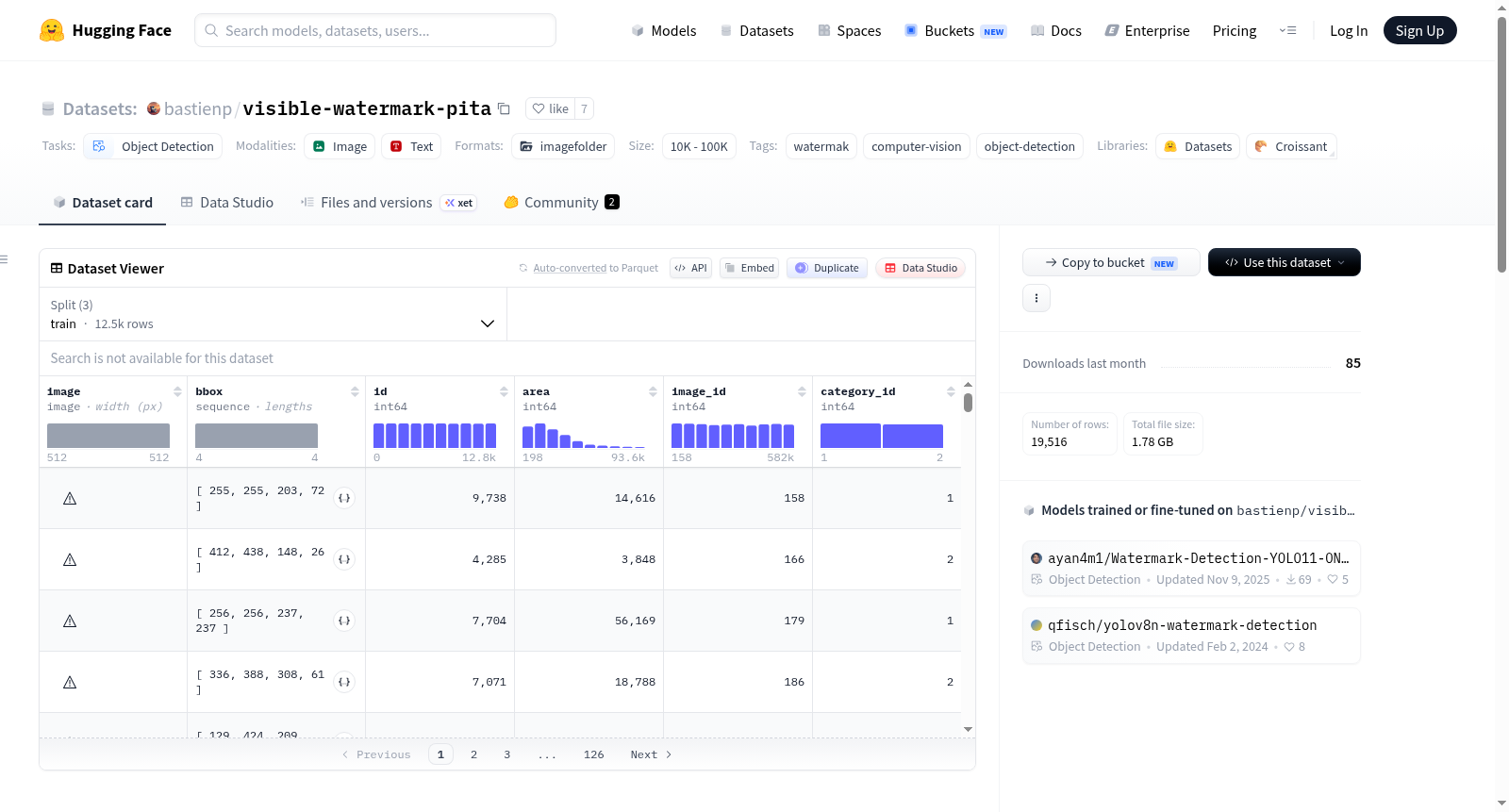Open the navigation overflow menu icon
The width and height of the screenshot is (1509, 812).
tap(1287, 30)
